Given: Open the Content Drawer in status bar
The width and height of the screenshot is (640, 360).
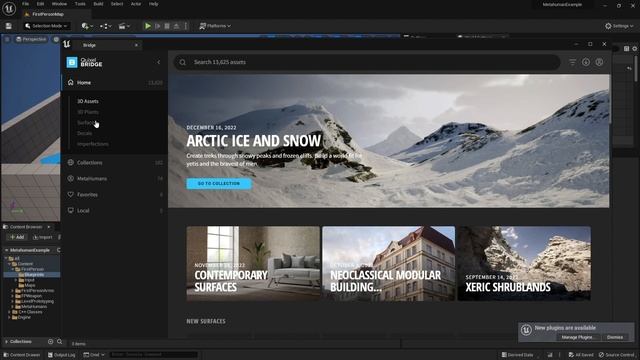Looking at the screenshot, I should [x=22, y=355].
